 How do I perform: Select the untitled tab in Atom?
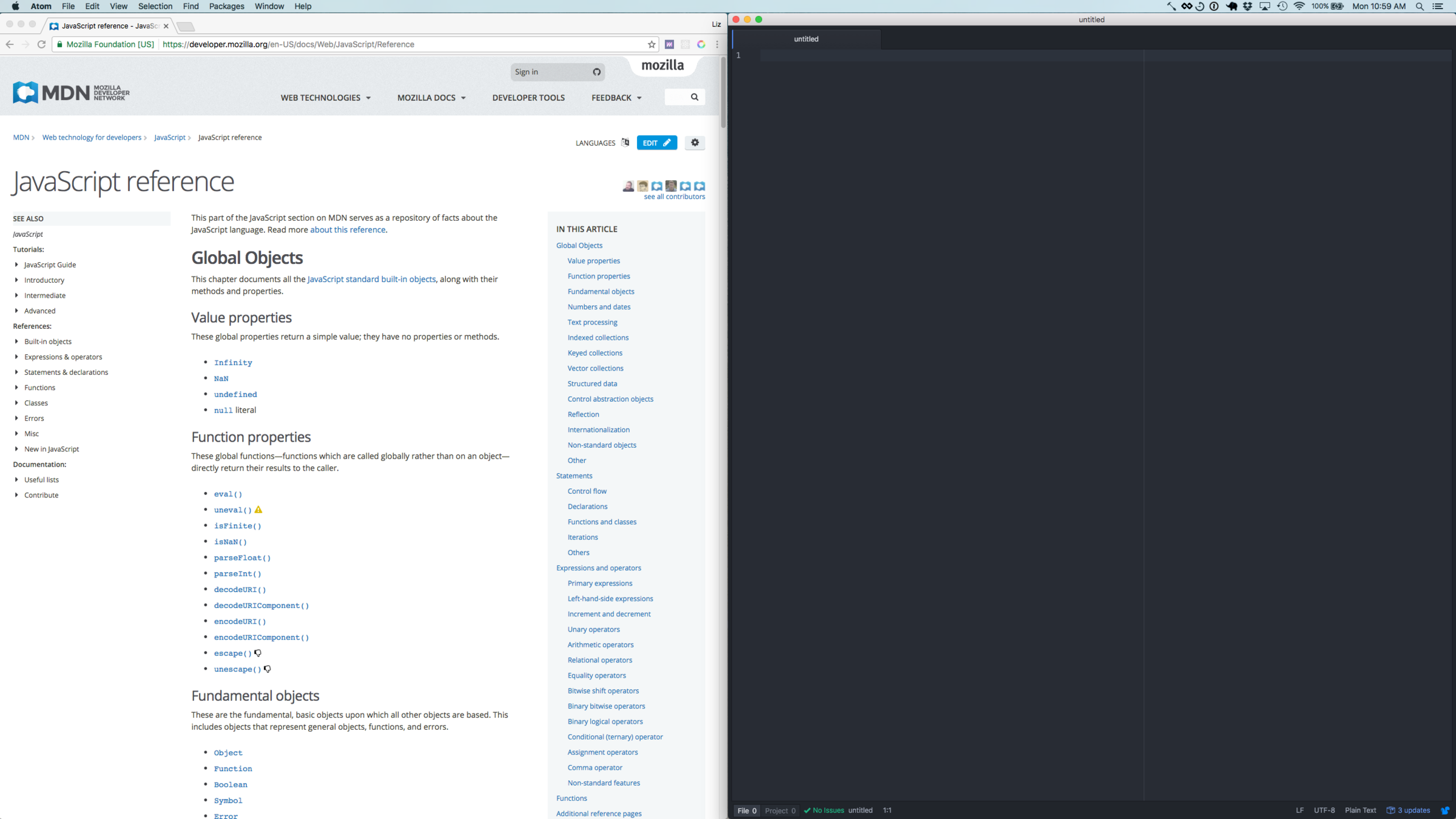tap(806, 39)
